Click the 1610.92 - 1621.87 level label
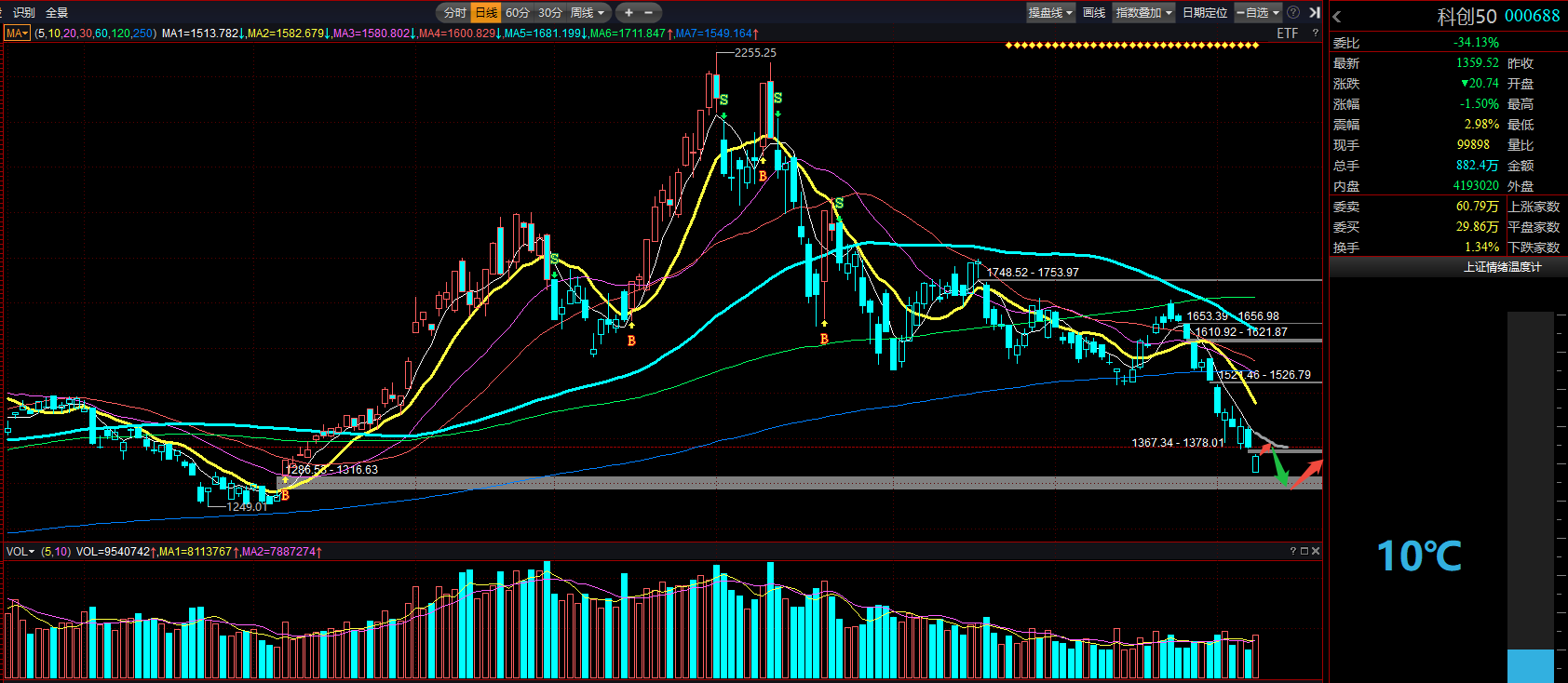 pyautogui.click(x=1241, y=332)
